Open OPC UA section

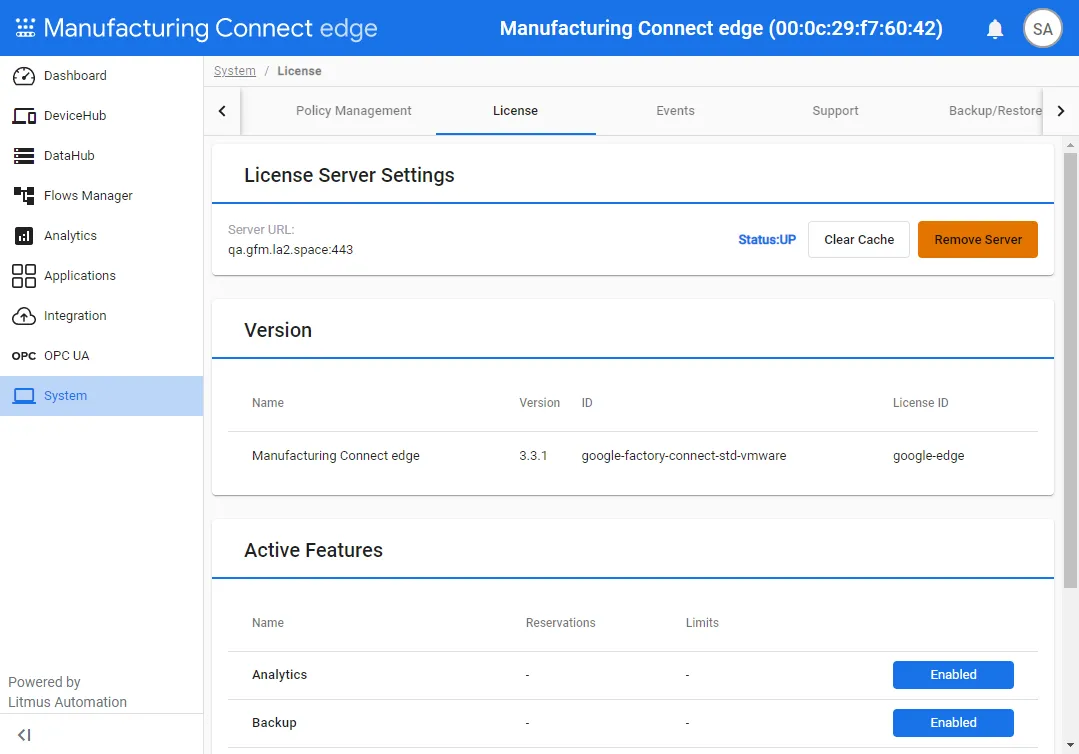point(102,355)
